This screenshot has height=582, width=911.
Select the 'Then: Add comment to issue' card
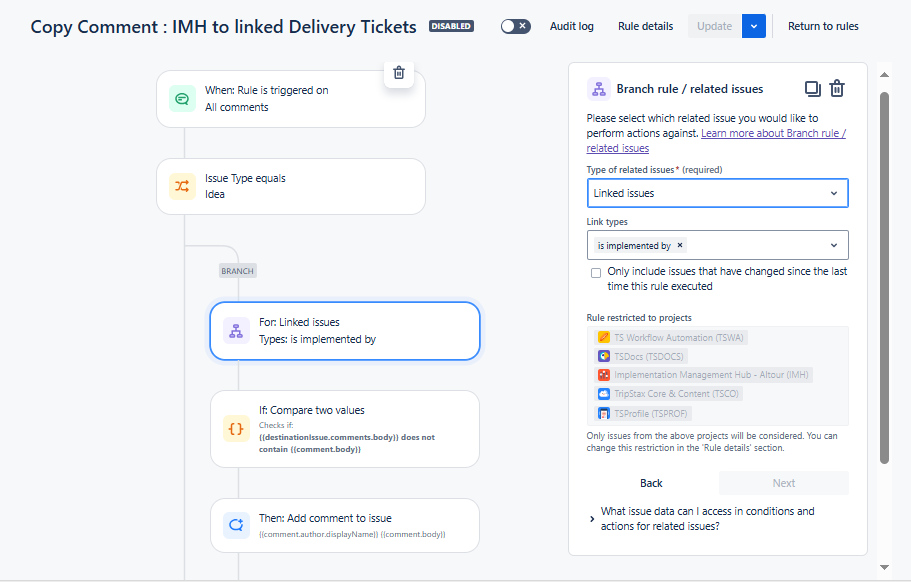[x=345, y=525]
